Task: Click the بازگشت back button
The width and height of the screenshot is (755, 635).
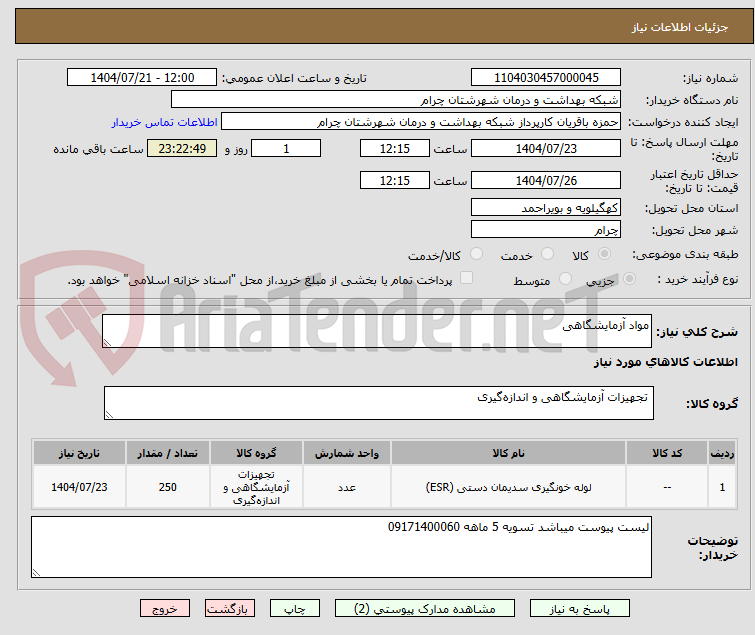Action: [230, 609]
